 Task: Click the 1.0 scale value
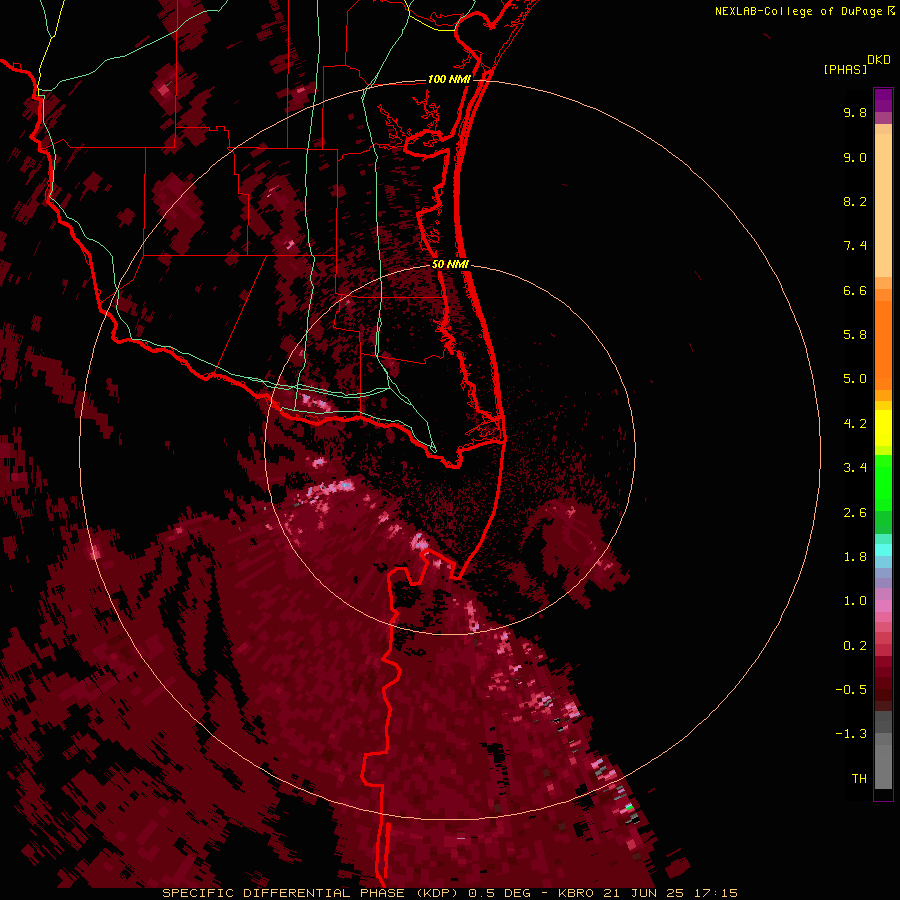pyautogui.click(x=855, y=601)
